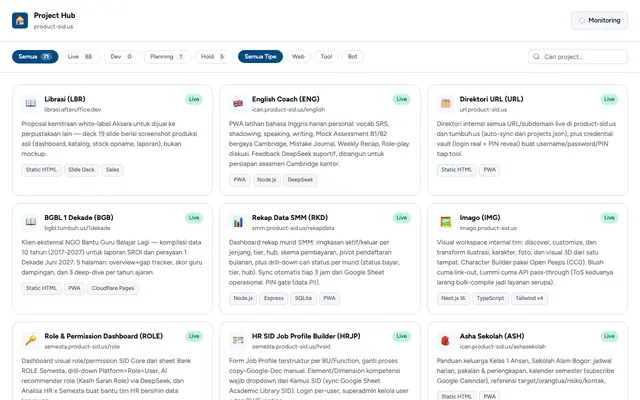Click the Asha Sekolah backpack icon
Screen dimensions: 640x400
pyautogui.click(x=446, y=340)
